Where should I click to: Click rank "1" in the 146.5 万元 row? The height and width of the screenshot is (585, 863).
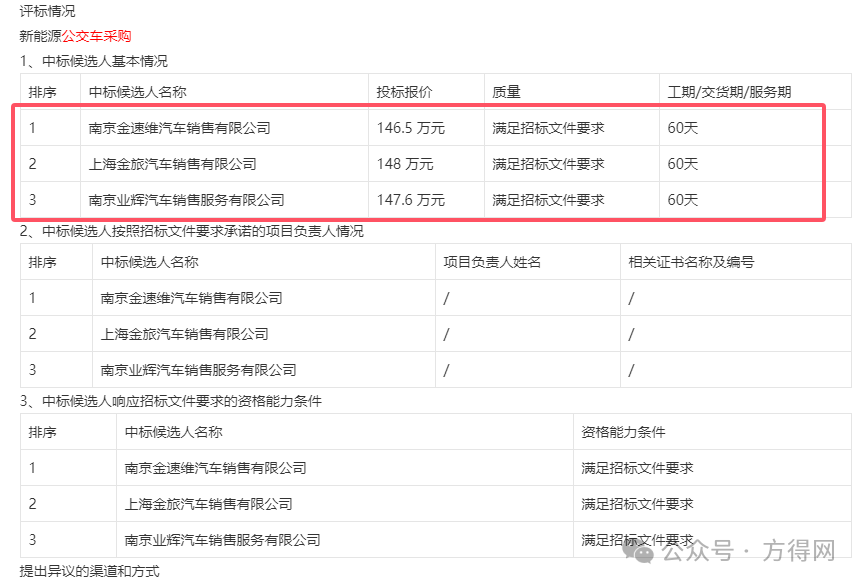tap(32, 128)
